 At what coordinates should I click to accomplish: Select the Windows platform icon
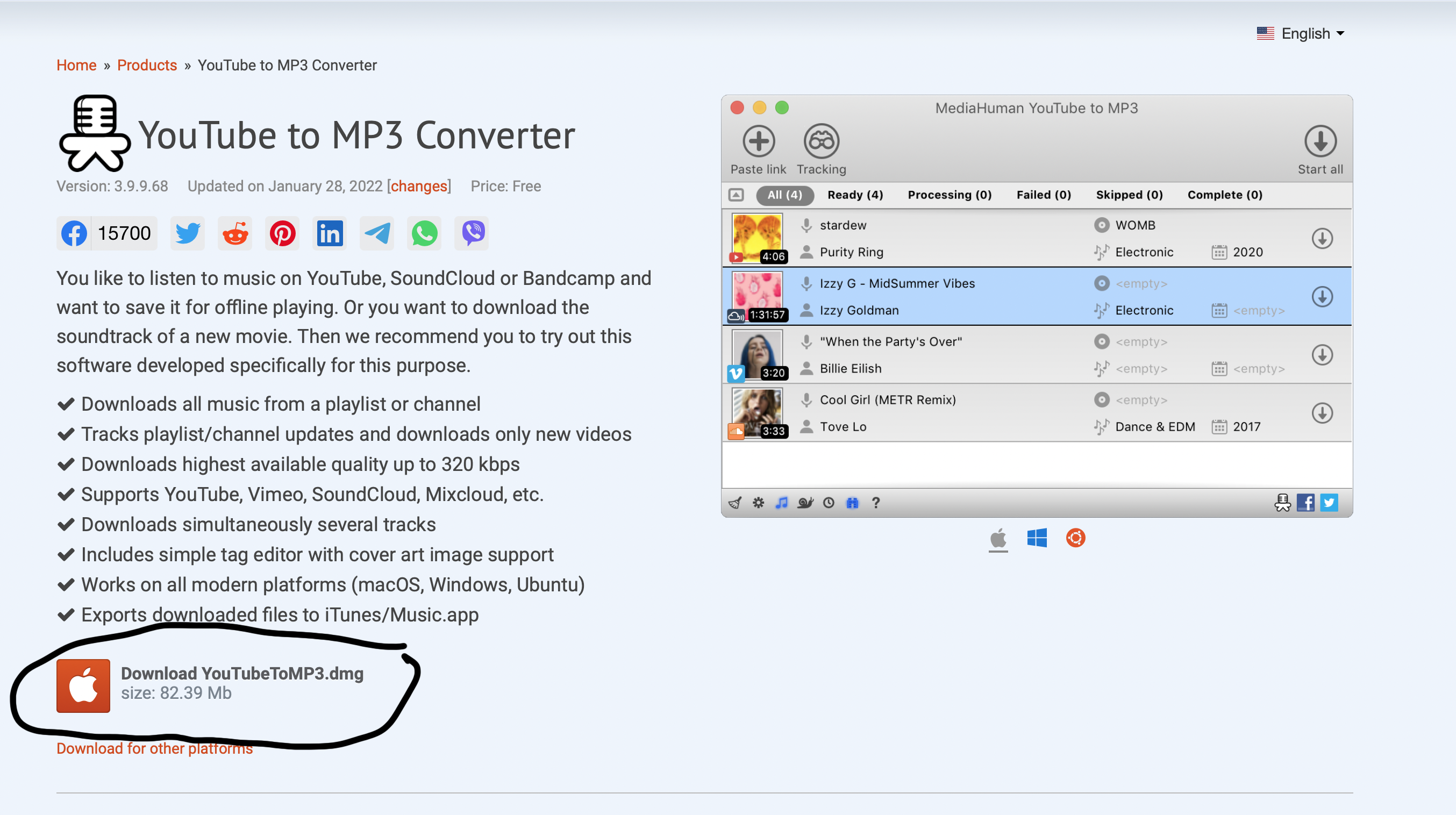click(x=1037, y=538)
